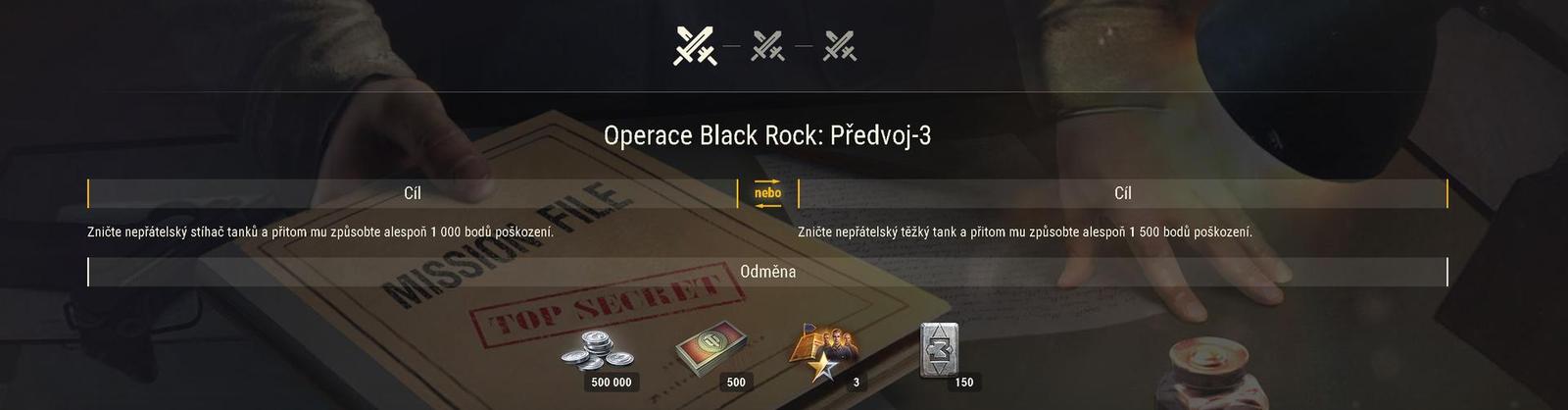This screenshot has width=1568, height=410.
Task: Click the MISSION FILE text on folder
Action: click(x=505, y=240)
